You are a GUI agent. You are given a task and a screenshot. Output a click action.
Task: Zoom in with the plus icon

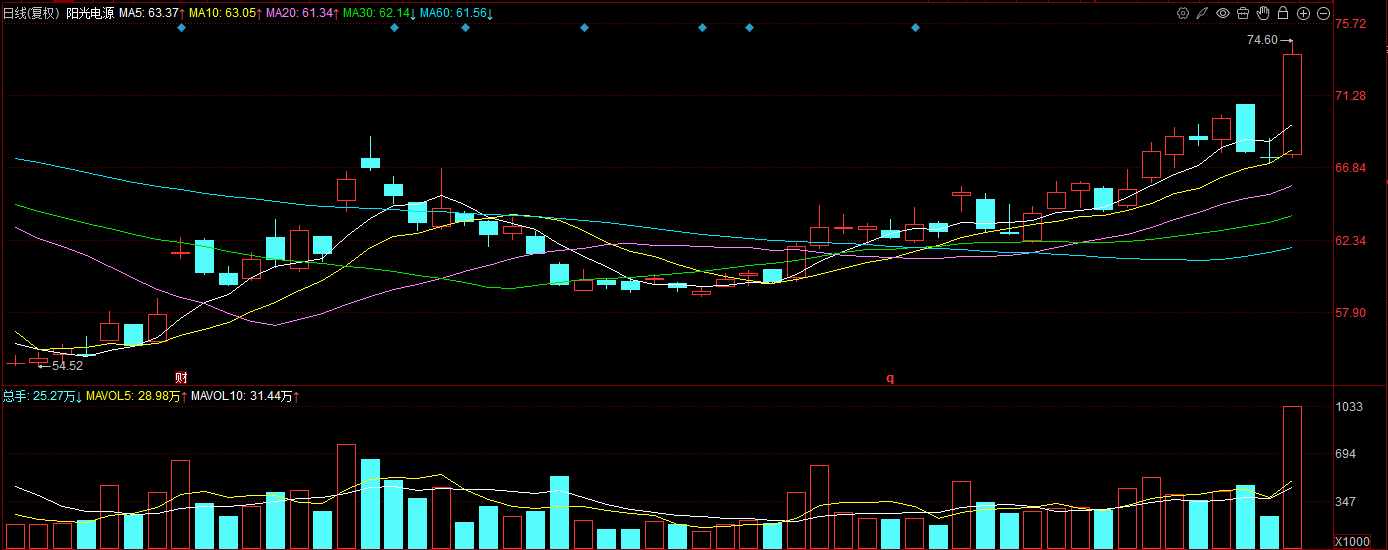click(x=1303, y=13)
